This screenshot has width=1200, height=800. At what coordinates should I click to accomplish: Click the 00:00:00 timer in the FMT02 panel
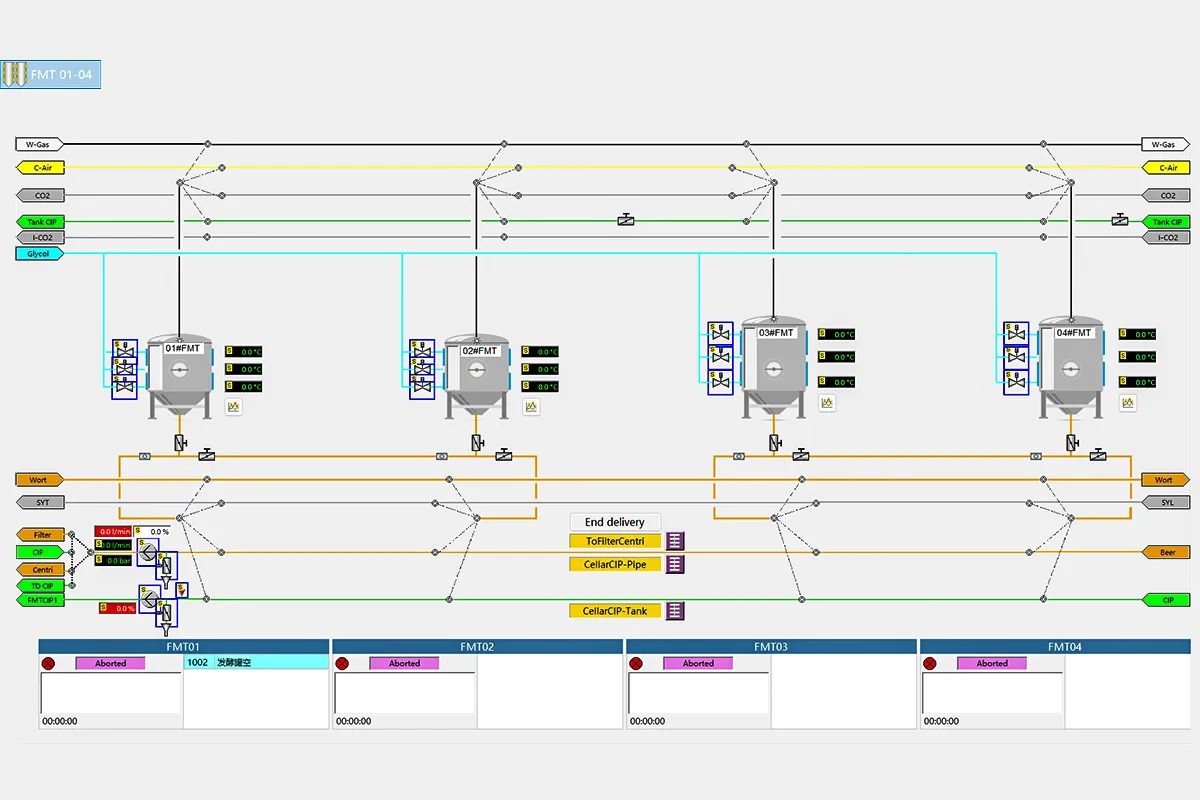pos(353,721)
